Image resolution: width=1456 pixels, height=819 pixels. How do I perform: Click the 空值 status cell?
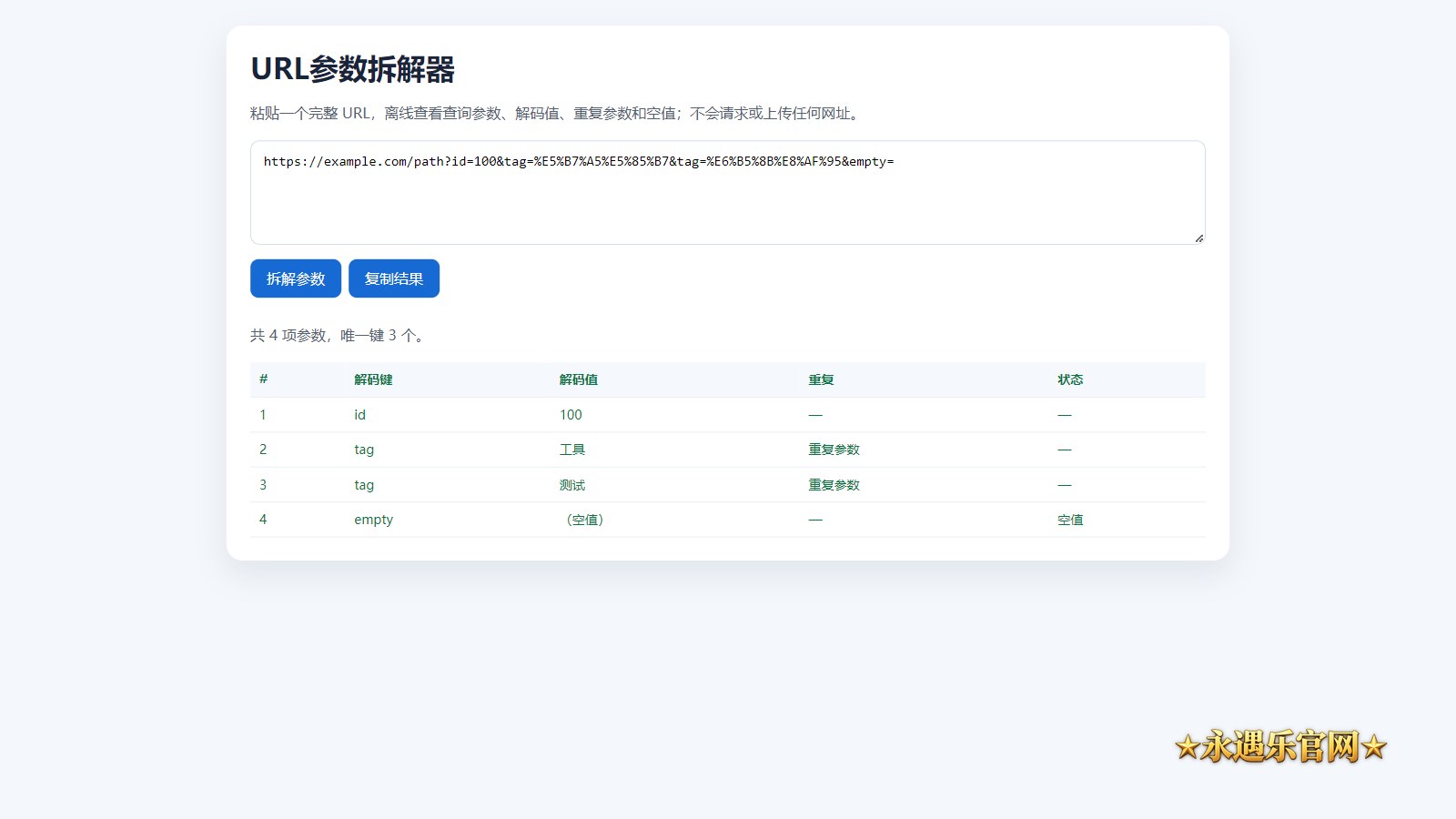pos(1070,520)
